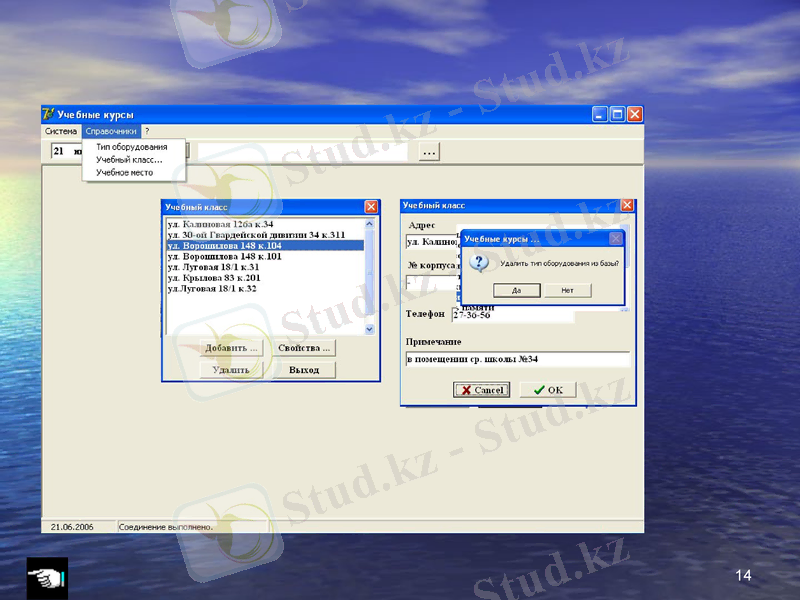
Task: Minimize the Учебные курсы main window
Action: tap(600, 115)
